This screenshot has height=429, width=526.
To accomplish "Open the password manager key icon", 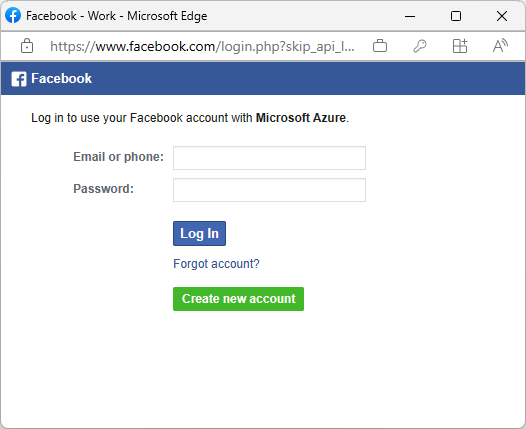I will (420, 46).
